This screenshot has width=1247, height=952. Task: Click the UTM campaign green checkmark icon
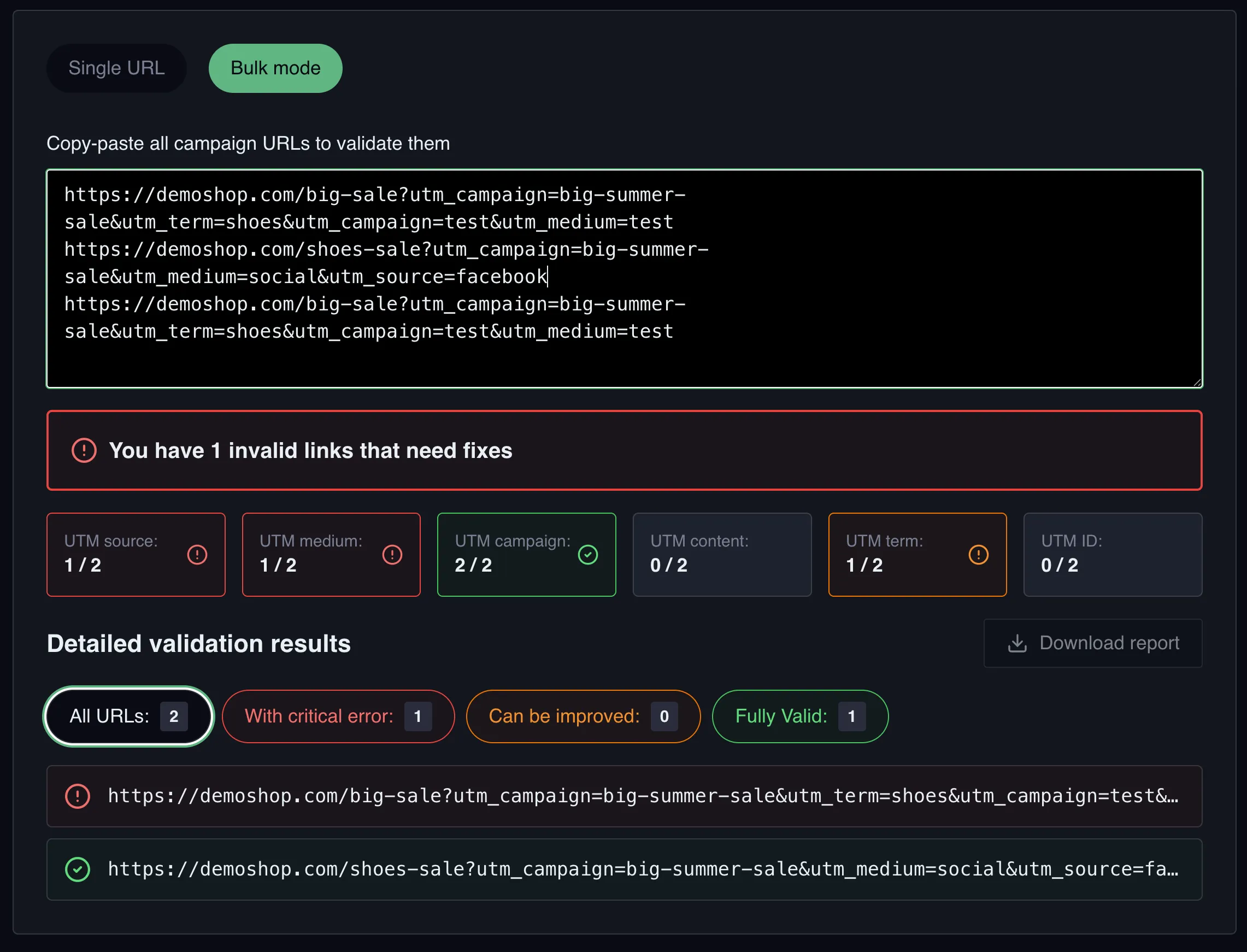coord(587,554)
